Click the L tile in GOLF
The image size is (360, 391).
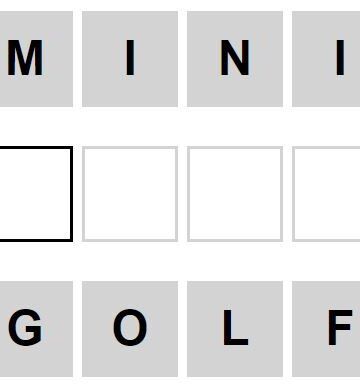pos(235,329)
